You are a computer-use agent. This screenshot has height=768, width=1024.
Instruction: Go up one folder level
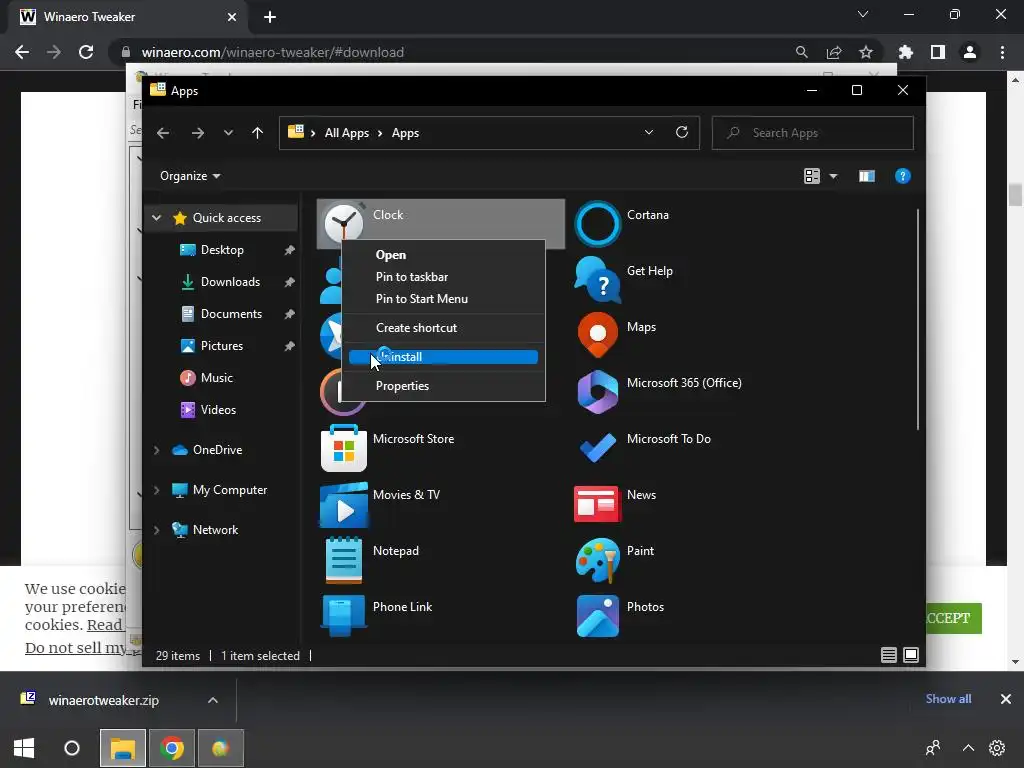[257, 133]
